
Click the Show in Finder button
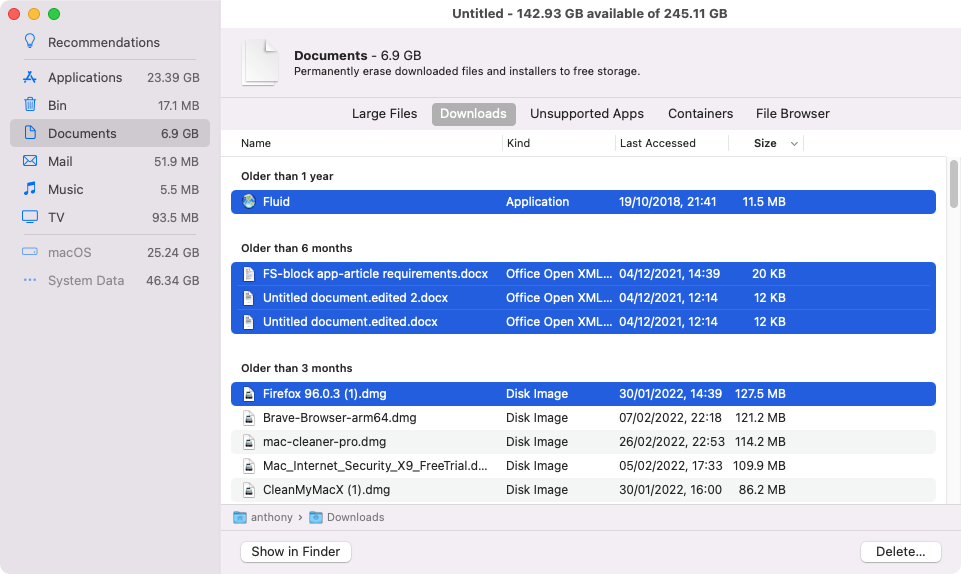[x=295, y=551]
